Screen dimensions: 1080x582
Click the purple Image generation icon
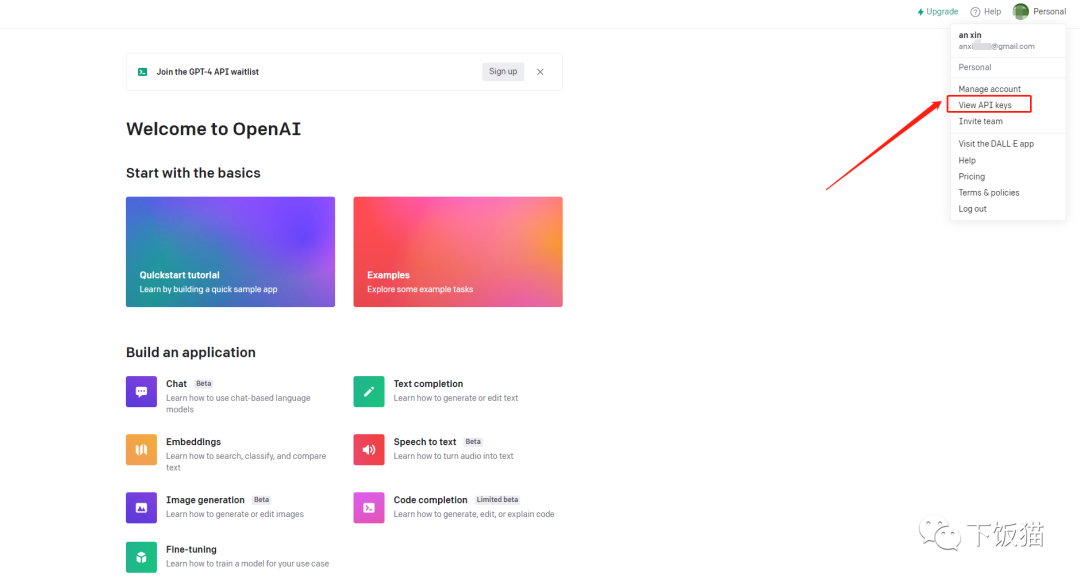click(x=141, y=508)
